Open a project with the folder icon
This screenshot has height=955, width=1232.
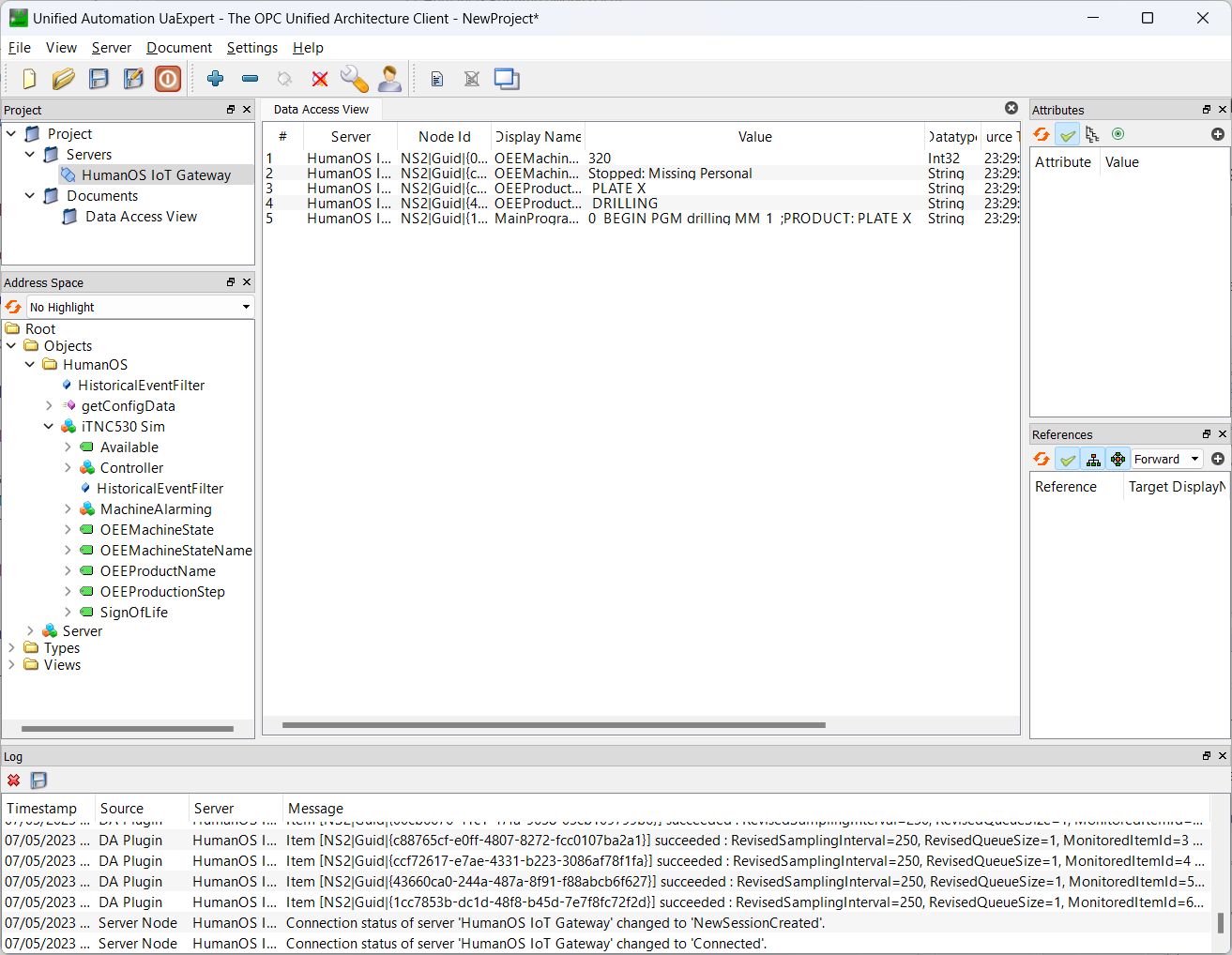click(63, 79)
